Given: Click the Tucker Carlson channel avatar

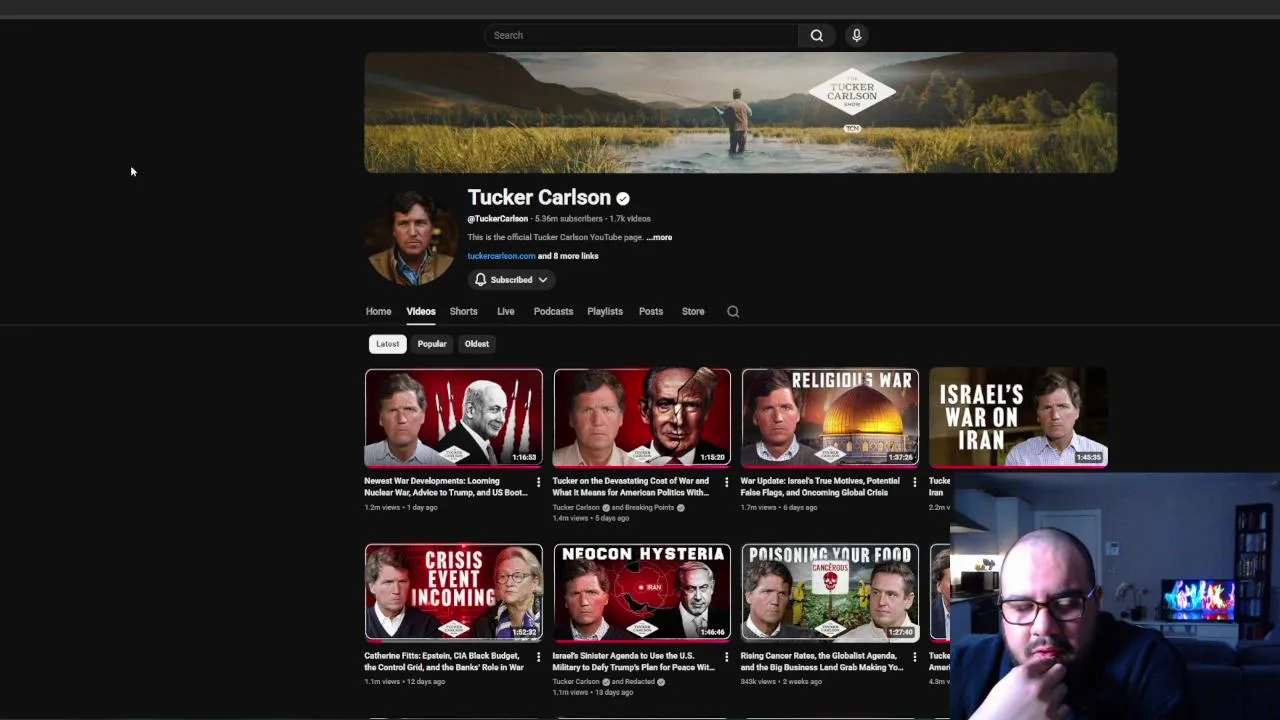Looking at the screenshot, I should pos(411,237).
